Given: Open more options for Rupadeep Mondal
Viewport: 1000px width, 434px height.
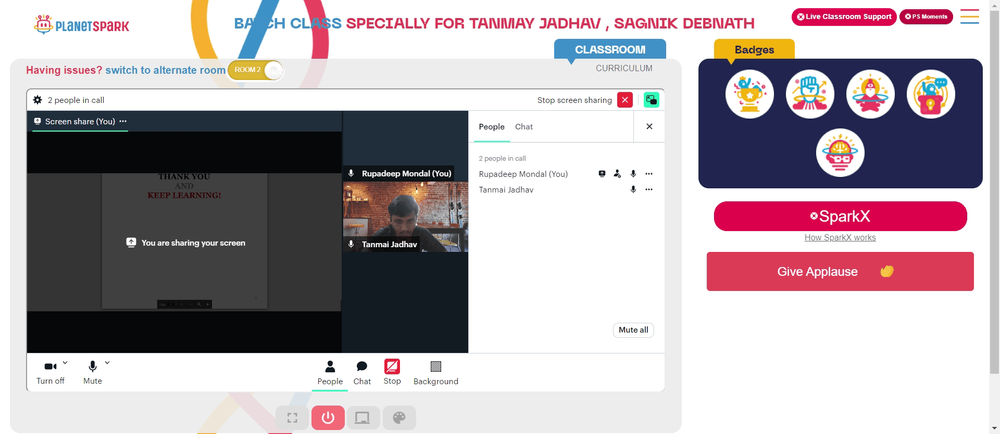Looking at the screenshot, I should pos(649,173).
